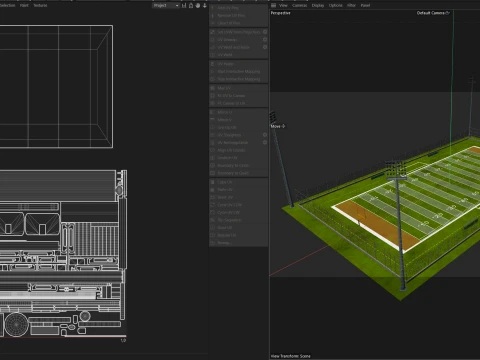Click the Boundary to Quad icon

click(x=213, y=173)
